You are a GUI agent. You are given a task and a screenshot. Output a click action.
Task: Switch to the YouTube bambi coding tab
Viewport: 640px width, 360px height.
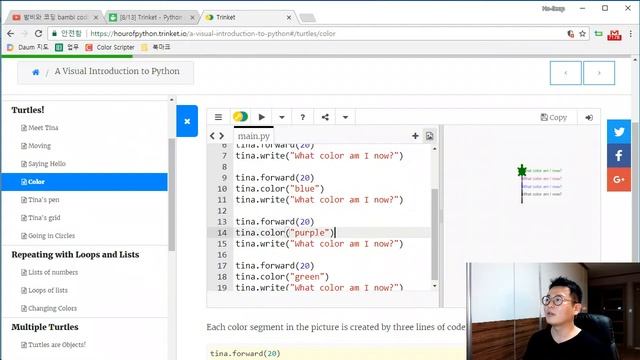coord(55,17)
